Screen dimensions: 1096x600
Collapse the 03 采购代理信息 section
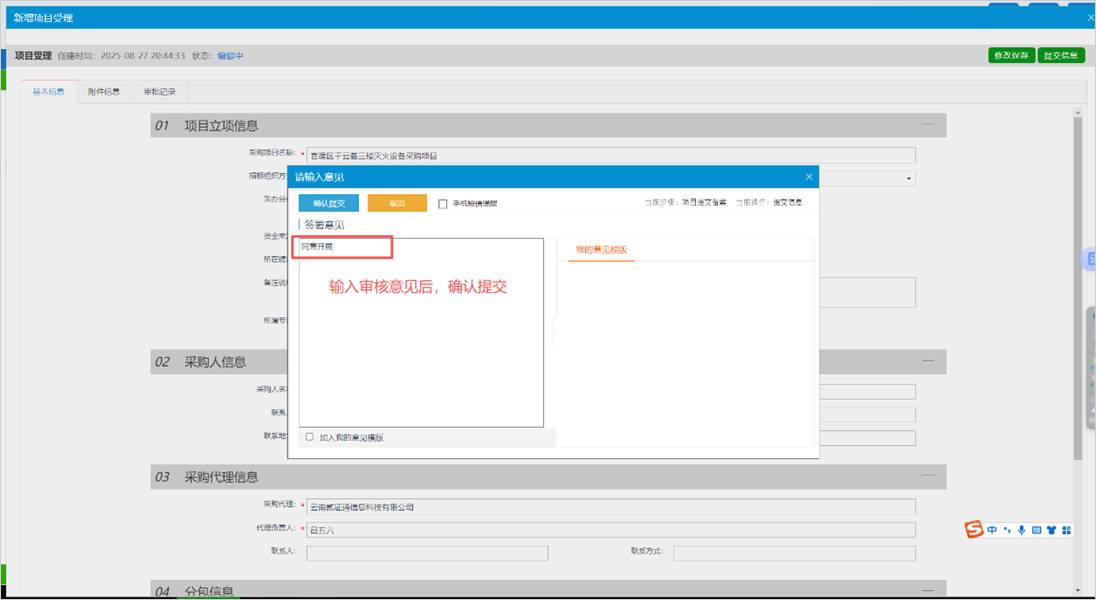point(928,477)
